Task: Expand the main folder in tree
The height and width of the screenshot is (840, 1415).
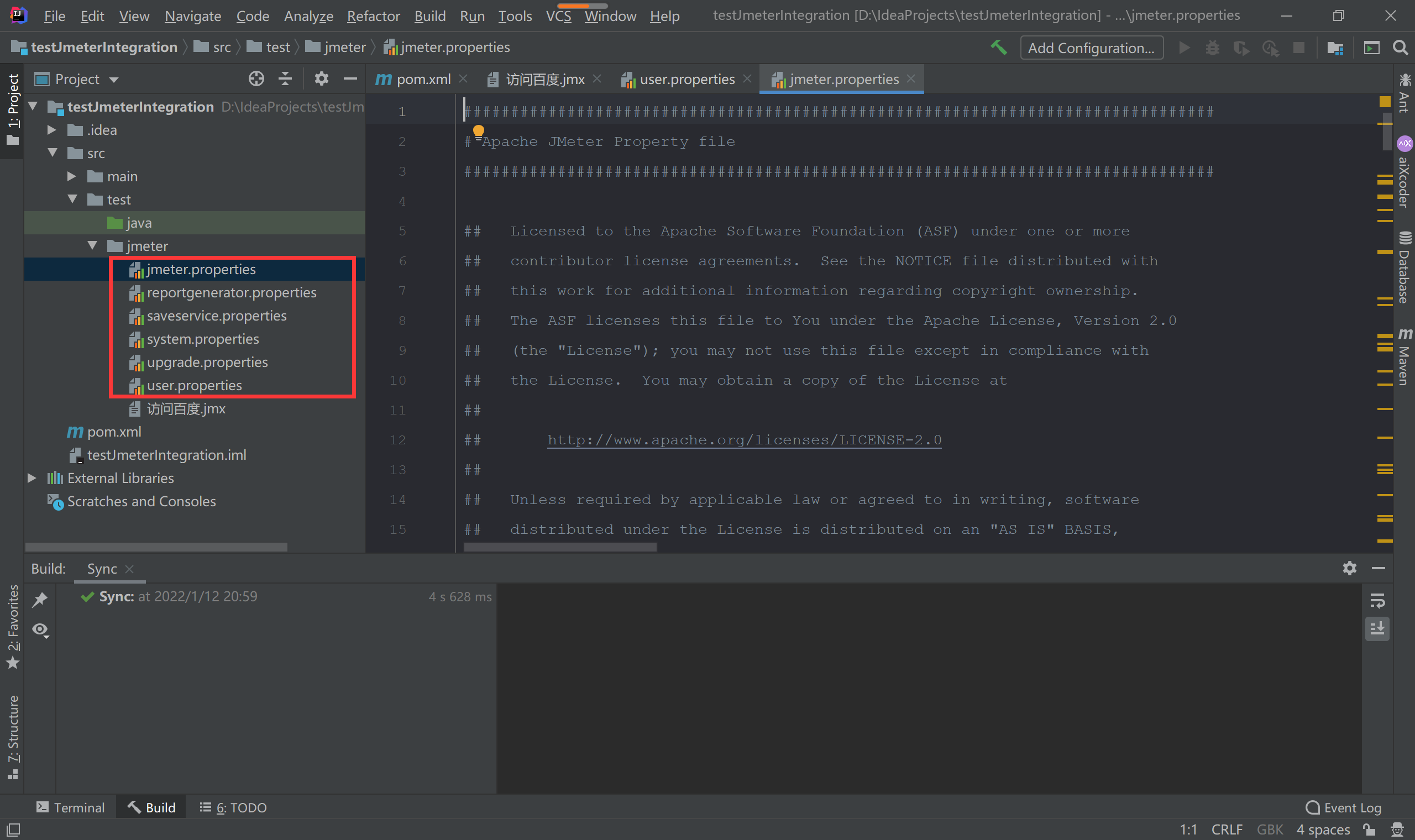Action: point(72,177)
